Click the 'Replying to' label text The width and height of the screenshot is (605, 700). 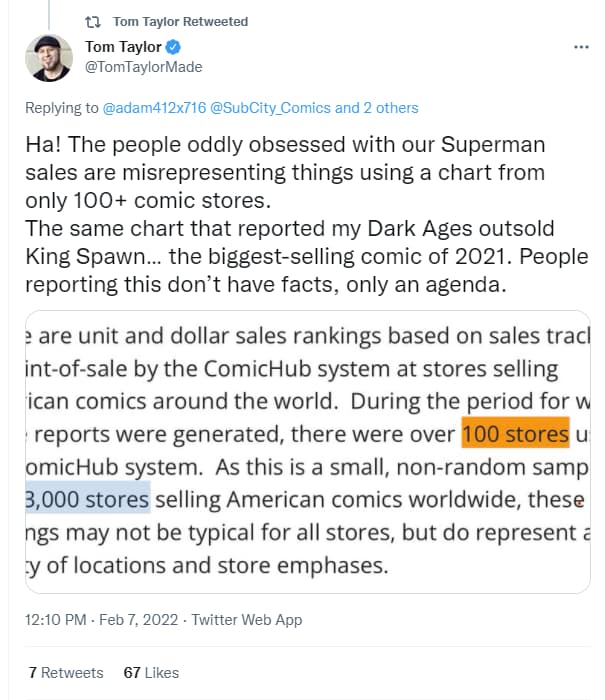coord(62,108)
